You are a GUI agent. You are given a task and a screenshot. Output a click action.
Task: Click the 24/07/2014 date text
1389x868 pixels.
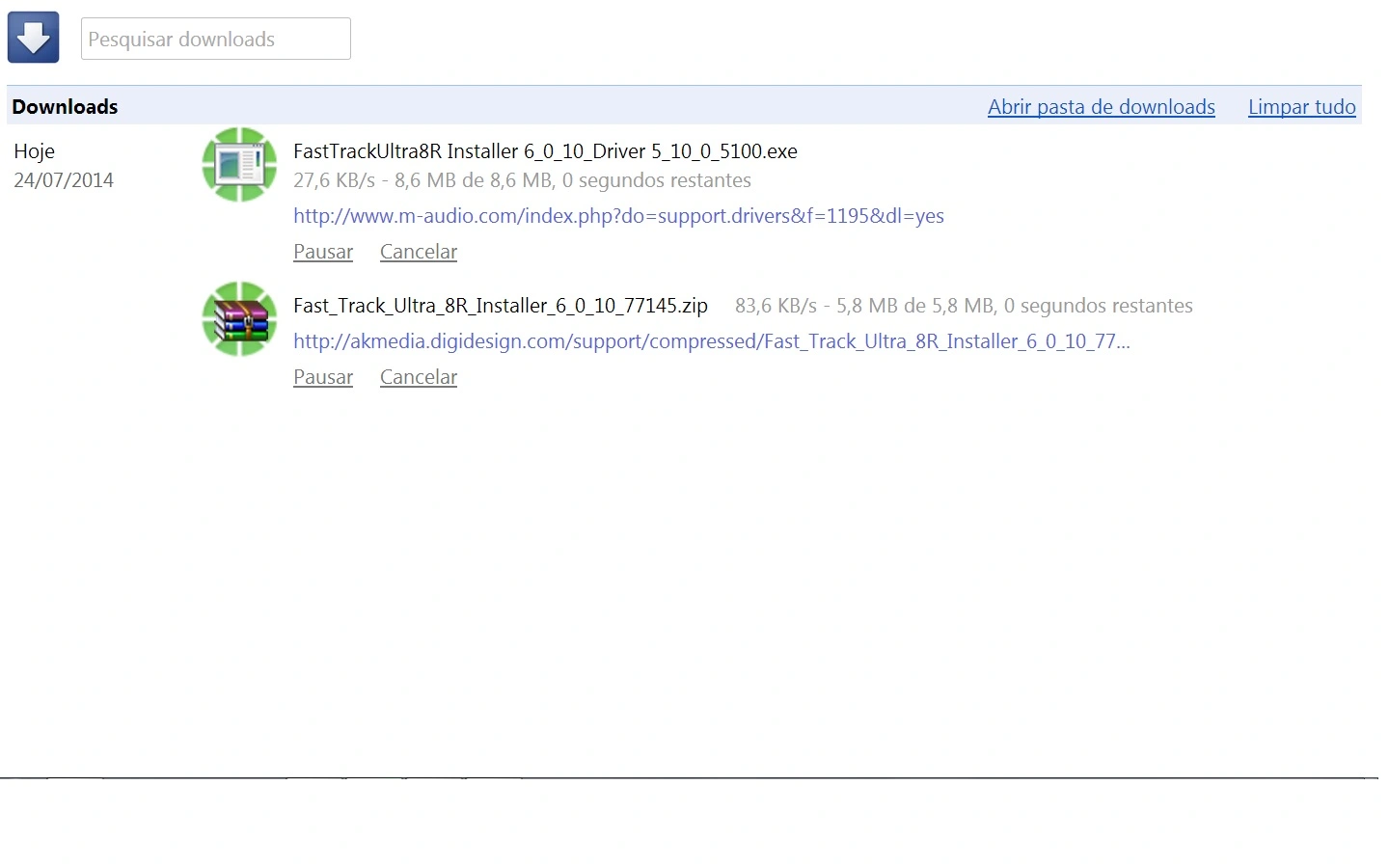coord(64,180)
